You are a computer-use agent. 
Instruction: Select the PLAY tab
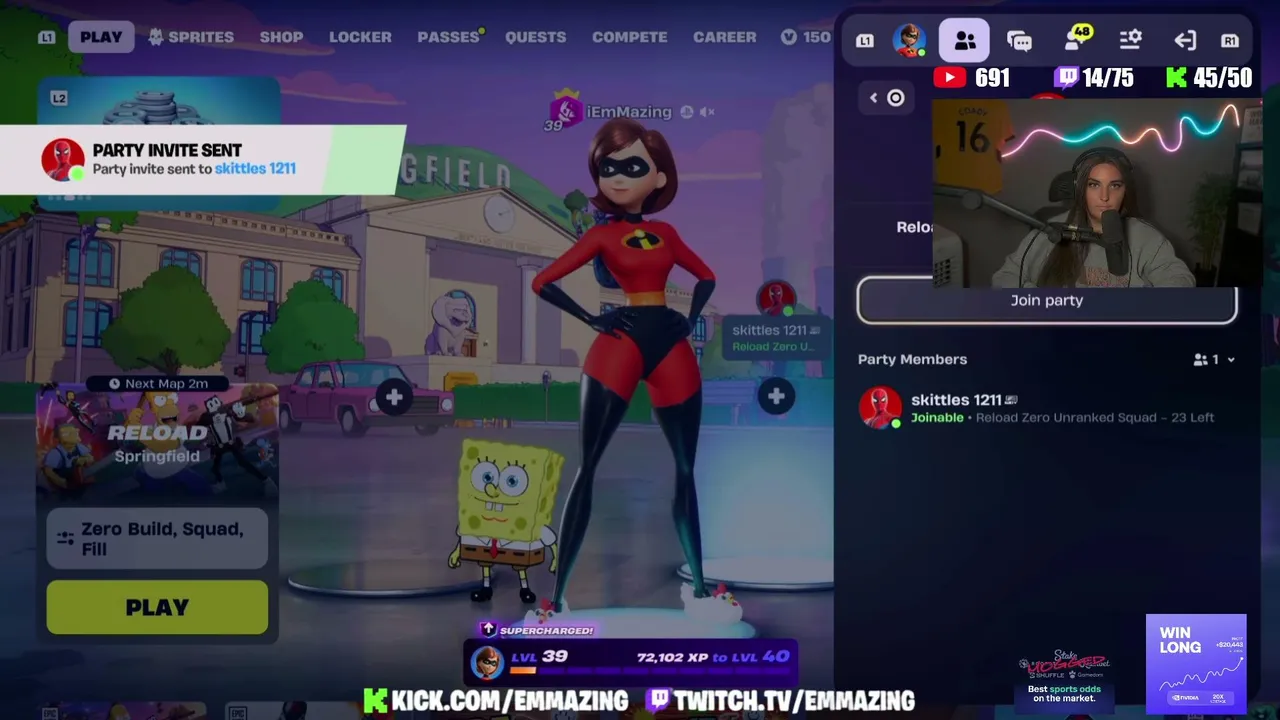coord(101,37)
